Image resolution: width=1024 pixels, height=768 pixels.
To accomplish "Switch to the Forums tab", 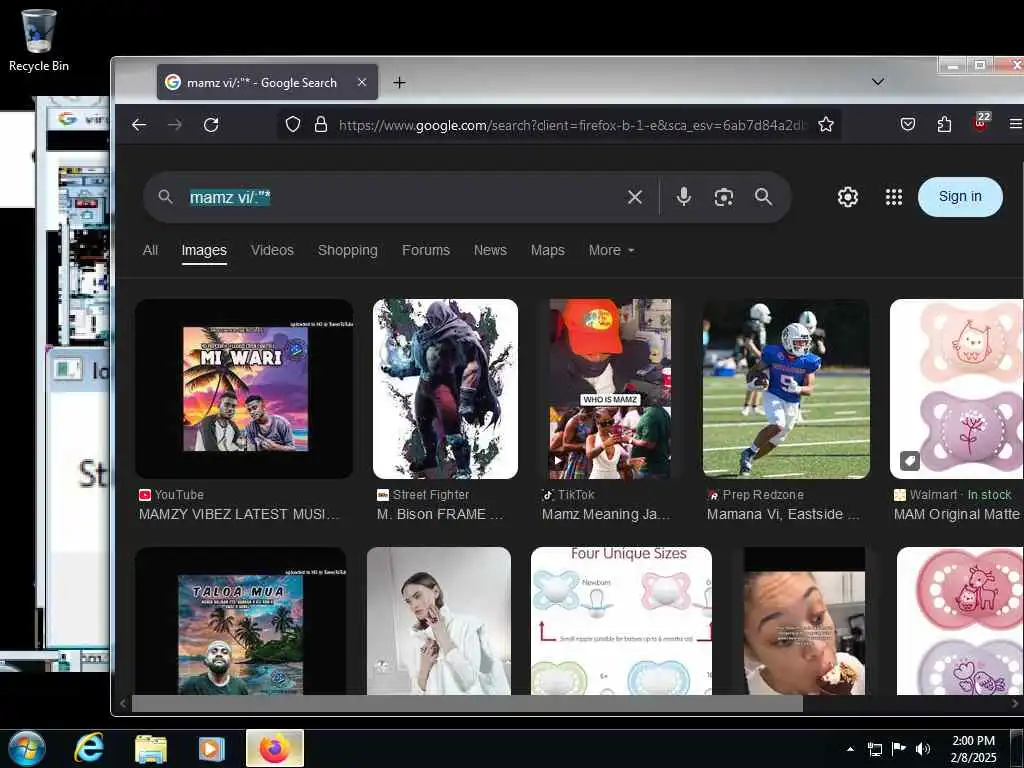I will tap(426, 250).
